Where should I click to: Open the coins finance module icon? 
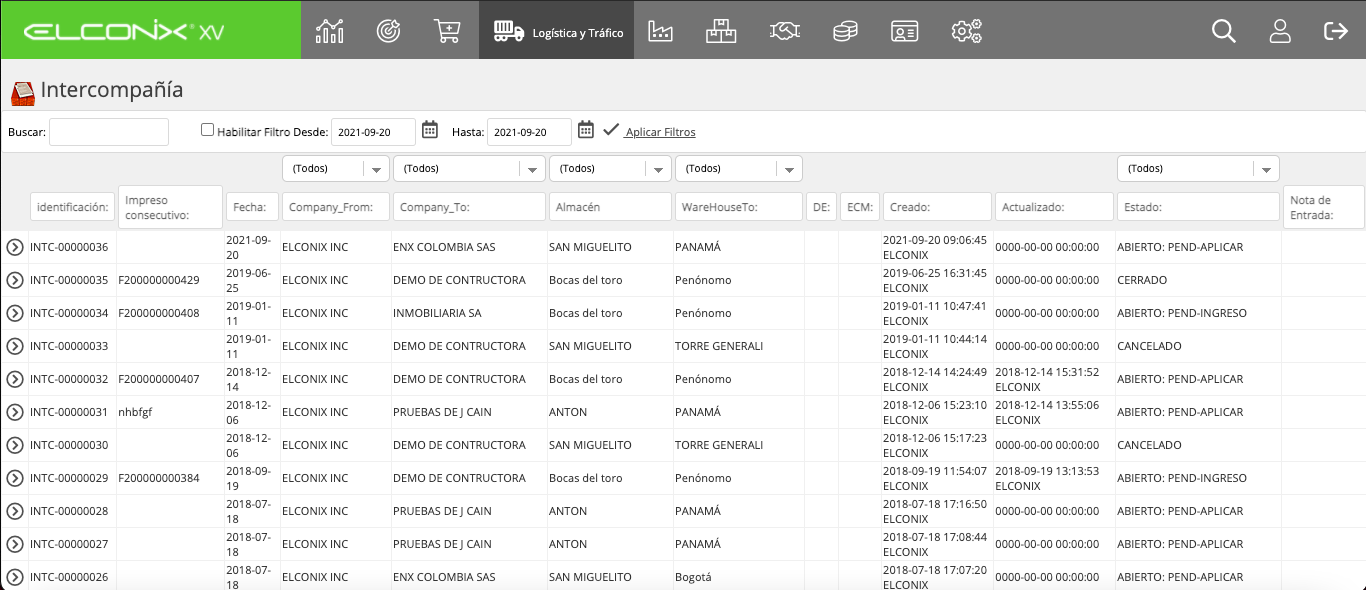[x=845, y=30]
